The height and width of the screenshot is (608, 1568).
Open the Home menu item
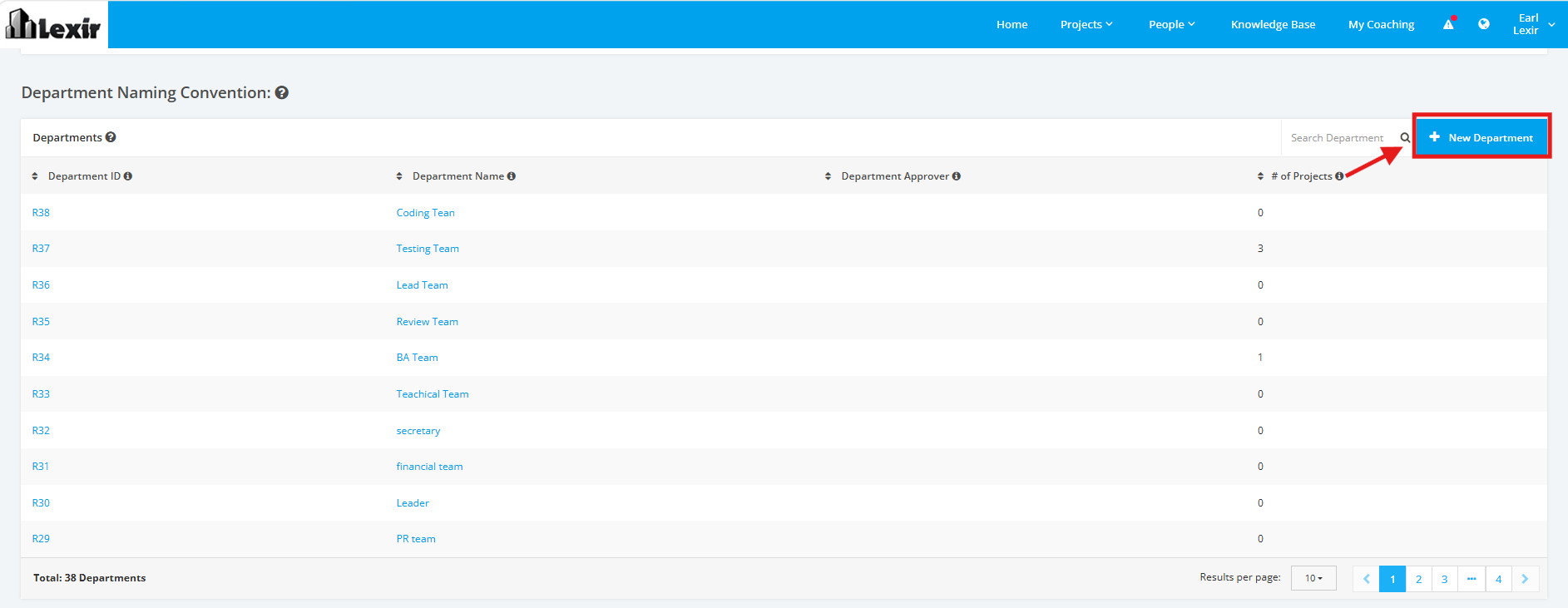1012,24
